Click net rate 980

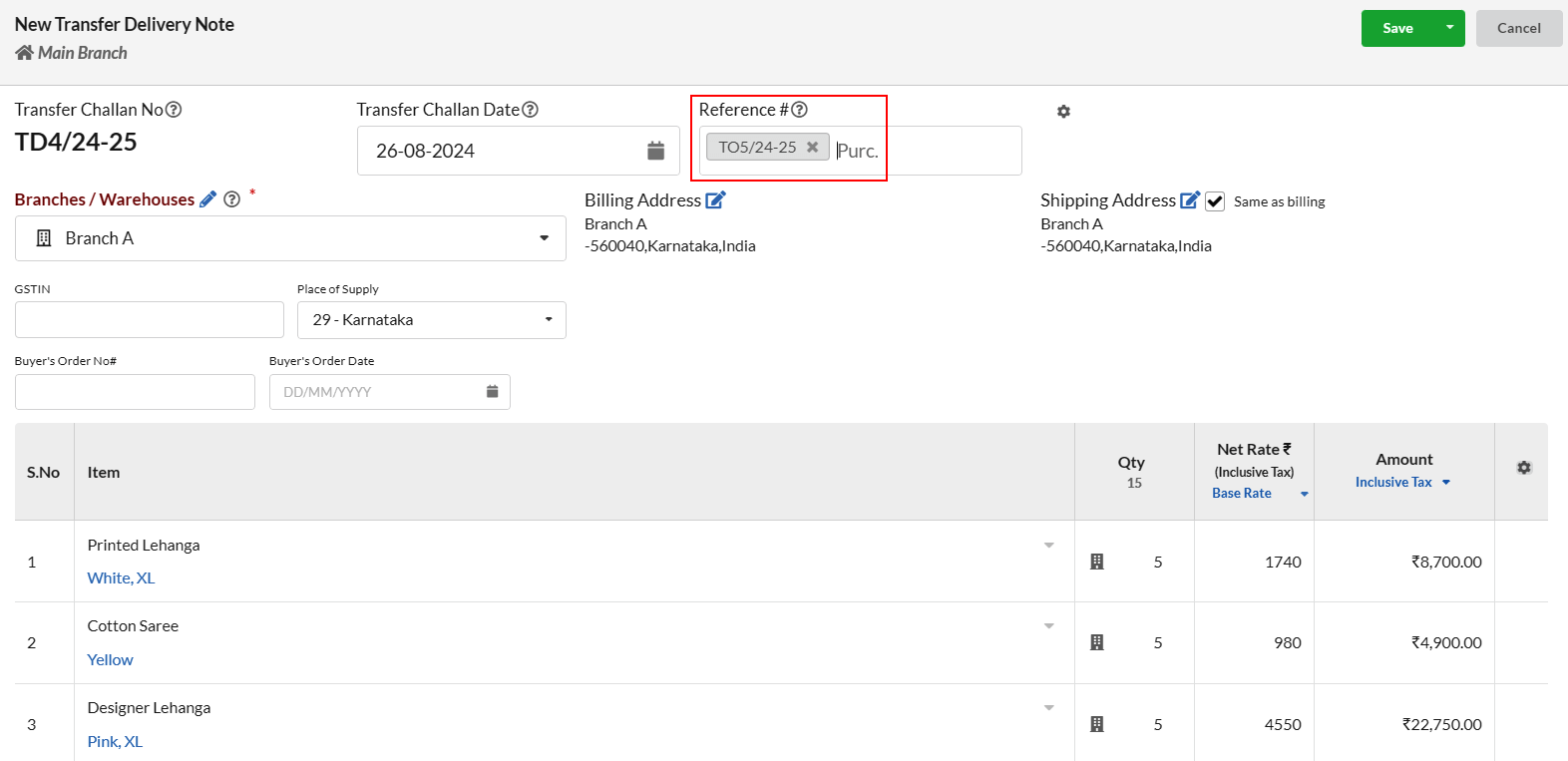pos(1288,643)
